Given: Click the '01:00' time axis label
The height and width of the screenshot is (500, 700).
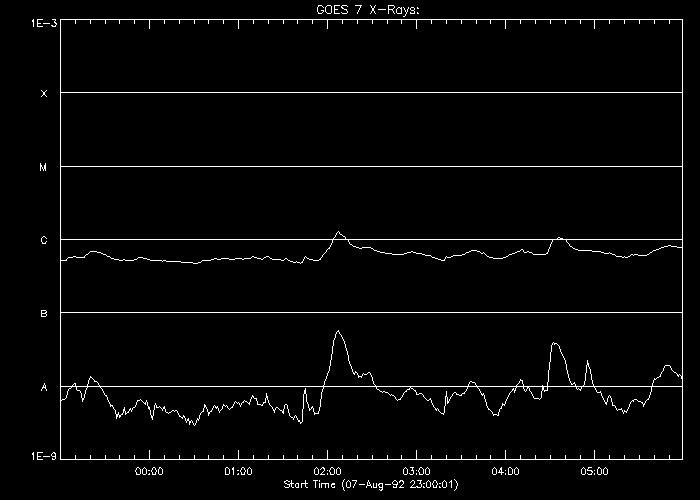Looking at the screenshot, I should point(238,471).
